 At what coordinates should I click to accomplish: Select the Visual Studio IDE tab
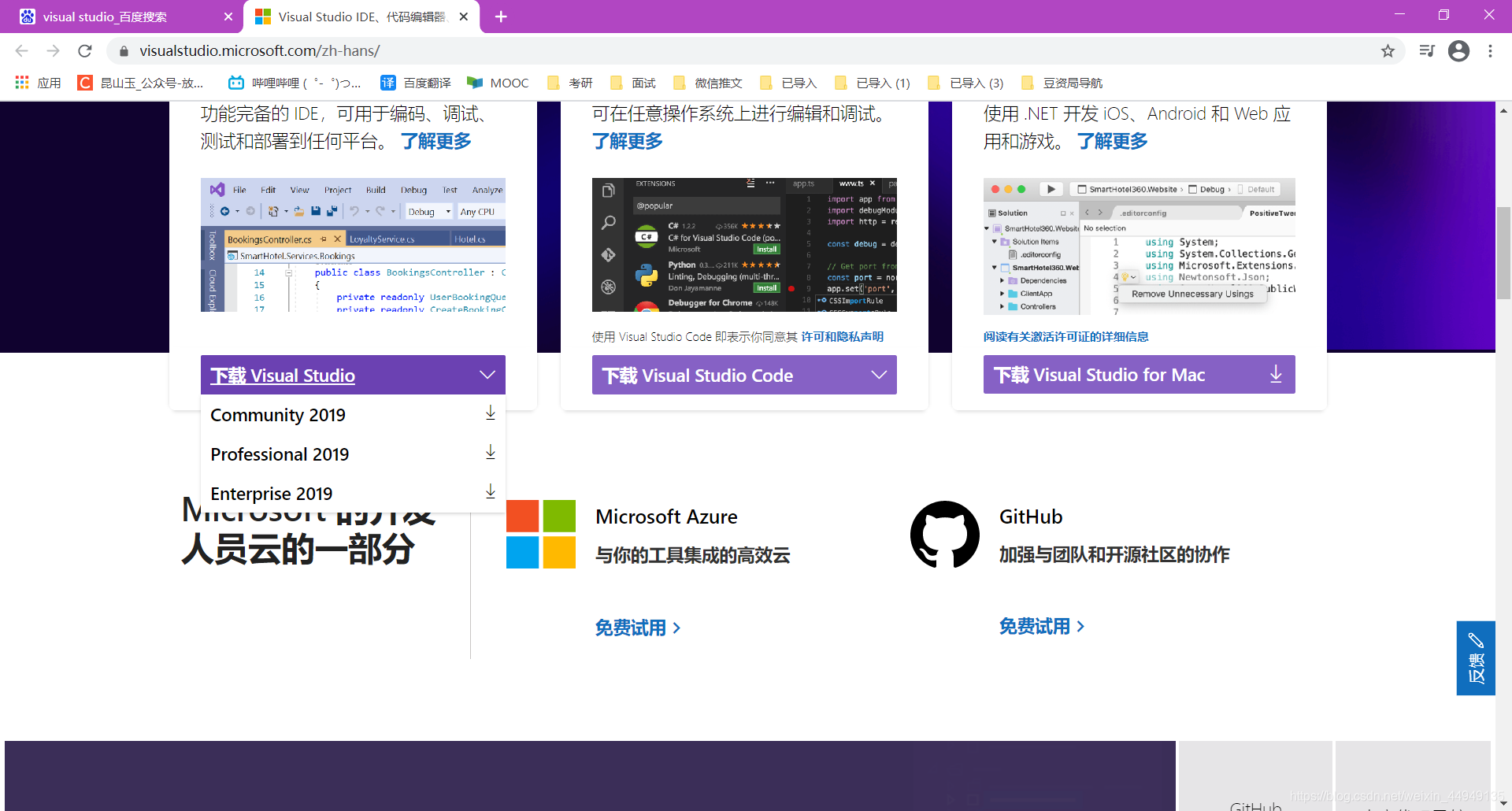click(x=361, y=17)
